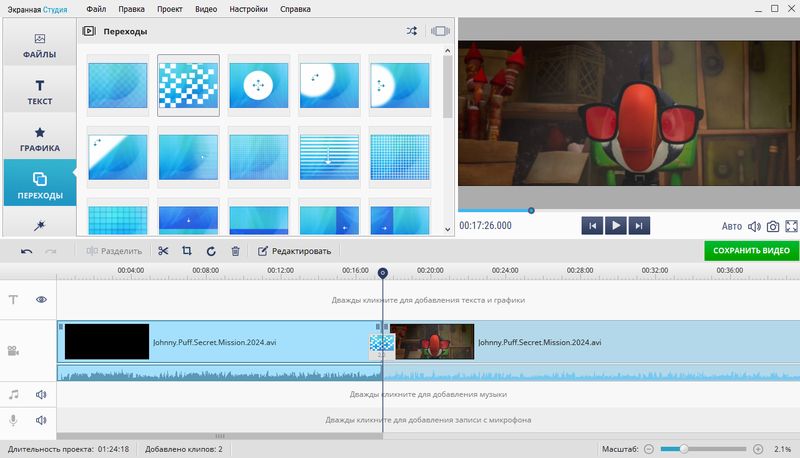Open fullscreen preview mode

pos(791,226)
